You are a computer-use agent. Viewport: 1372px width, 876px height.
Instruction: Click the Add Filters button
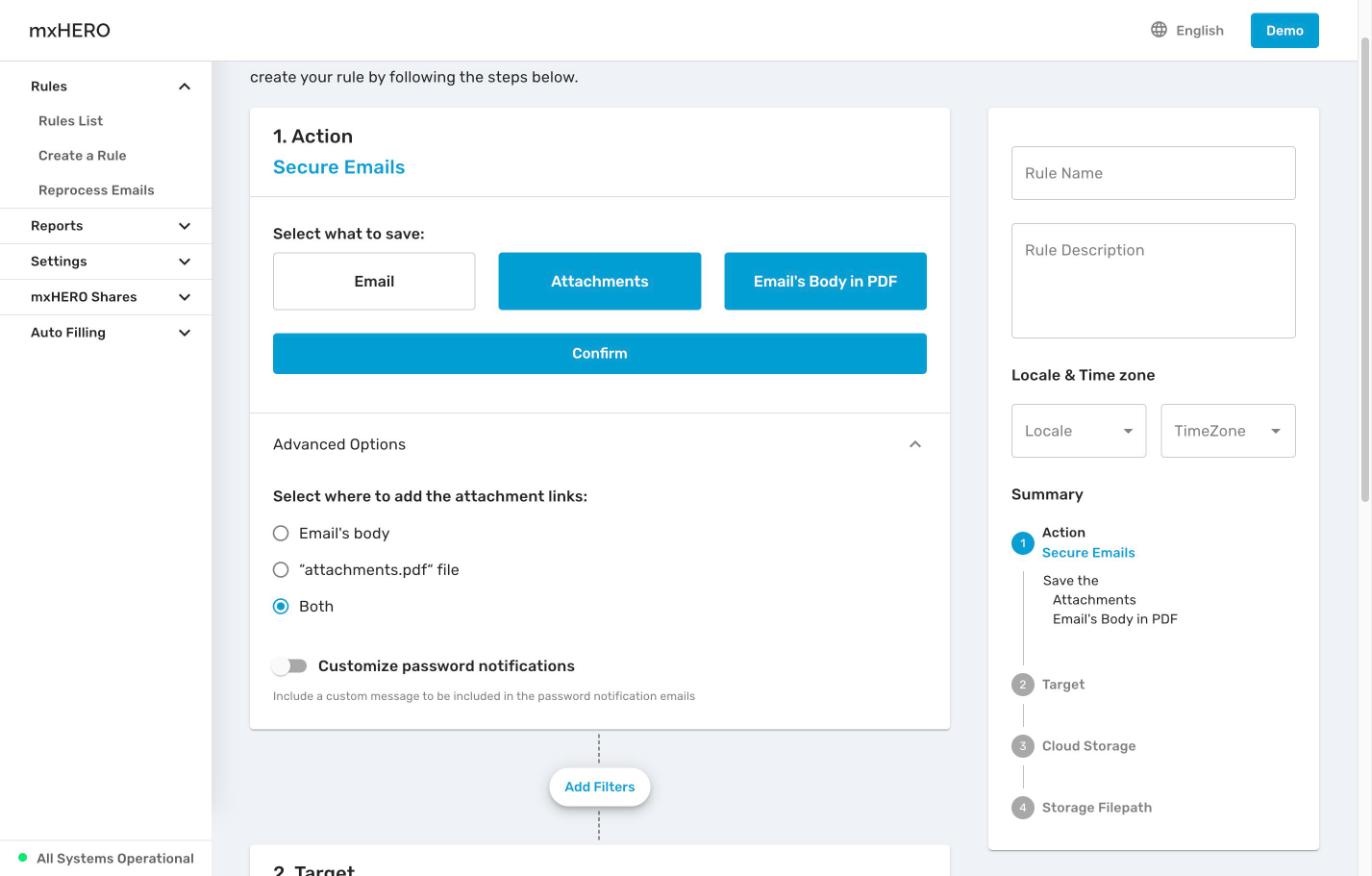[x=600, y=787]
